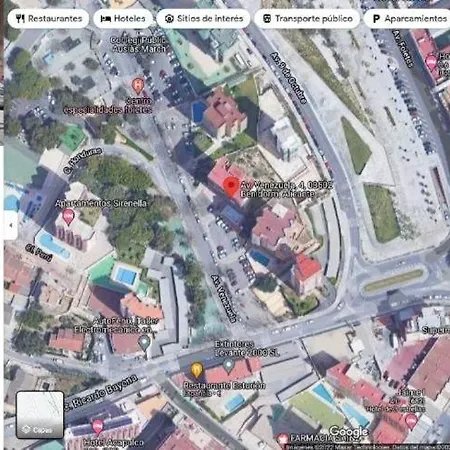Click the Av. Venezuela, 4 address label
Viewport: 450px width, 450px height.
[286, 189]
